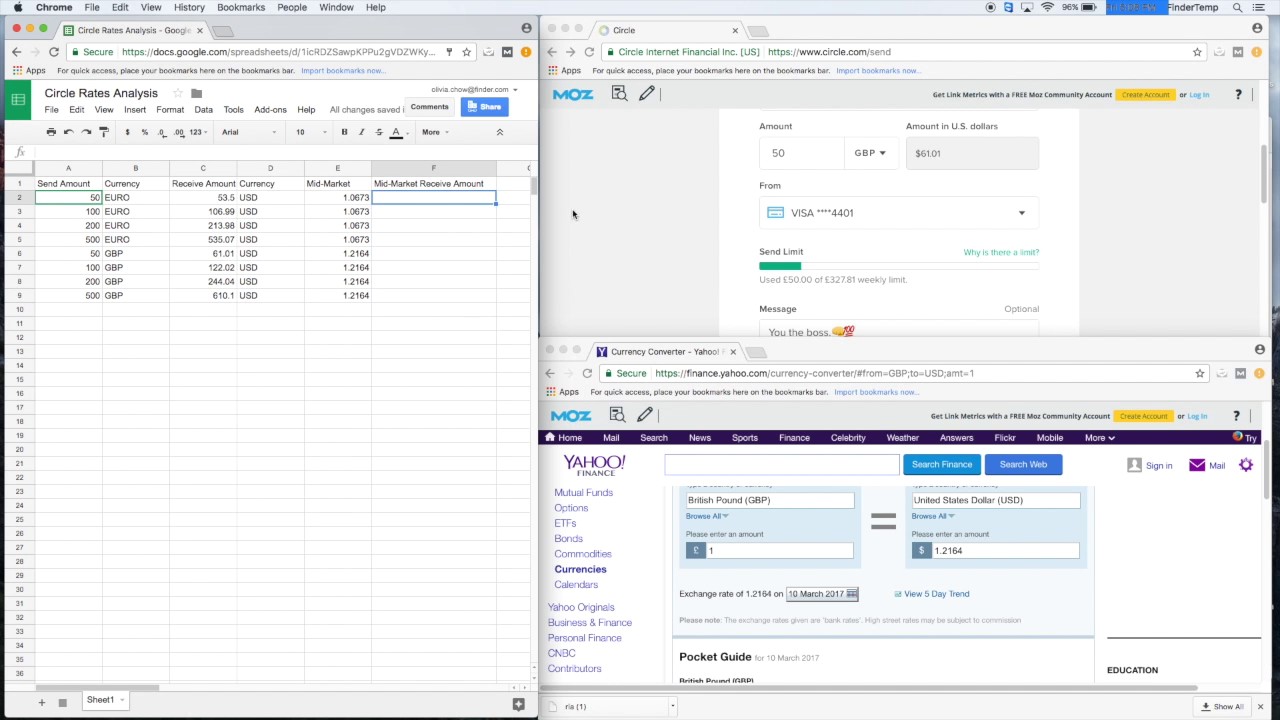Click the MOZ page analysis icon in Circle window

tap(619, 93)
